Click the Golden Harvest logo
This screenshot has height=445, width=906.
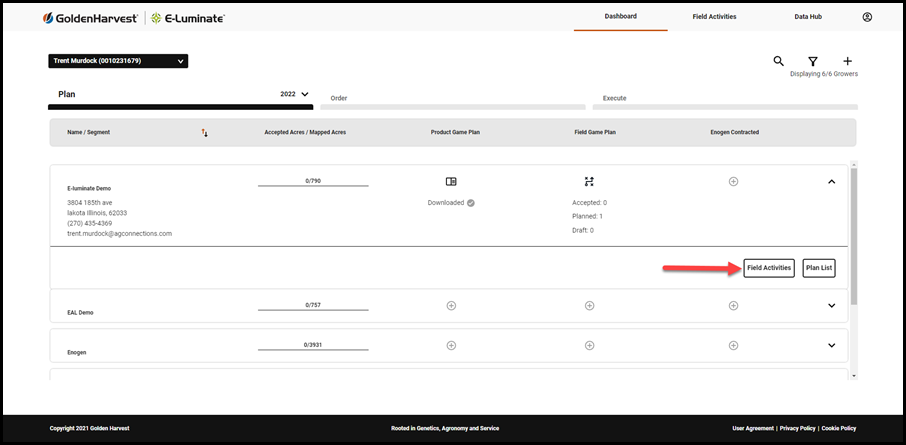coord(90,18)
